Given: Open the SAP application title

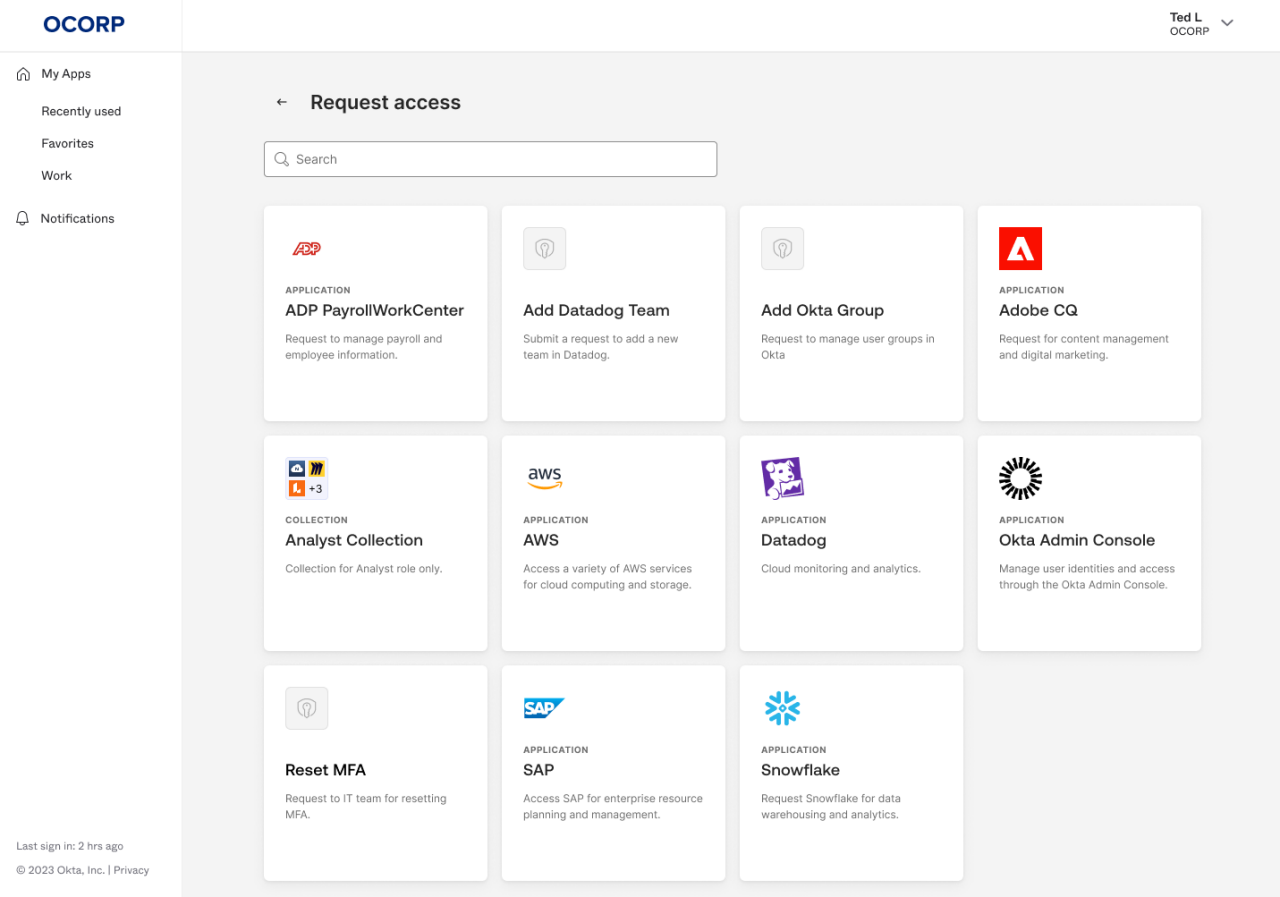Looking at the screenshot, I should [x=538, y=770].
